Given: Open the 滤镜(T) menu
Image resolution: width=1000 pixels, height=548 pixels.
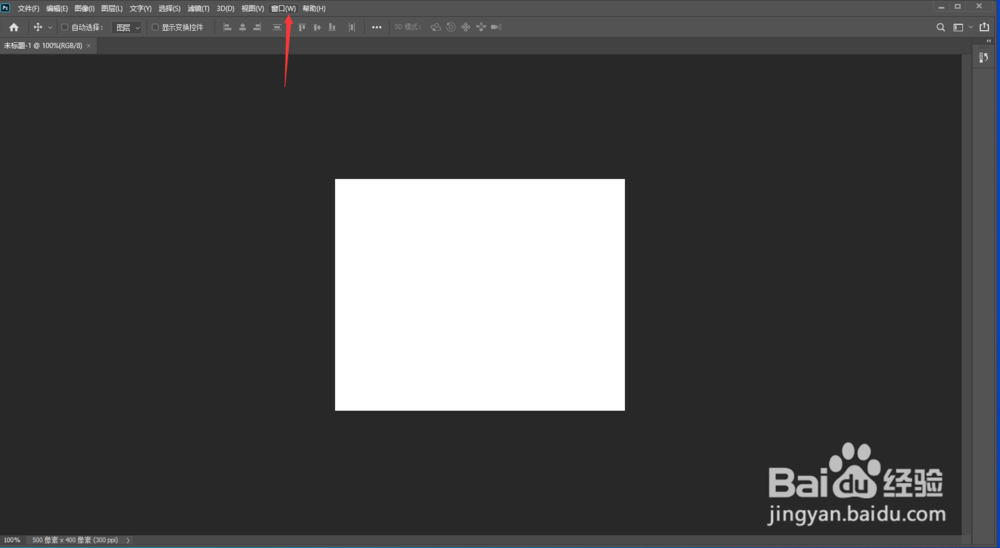Looking at the screenshot, I should point(198,9).
